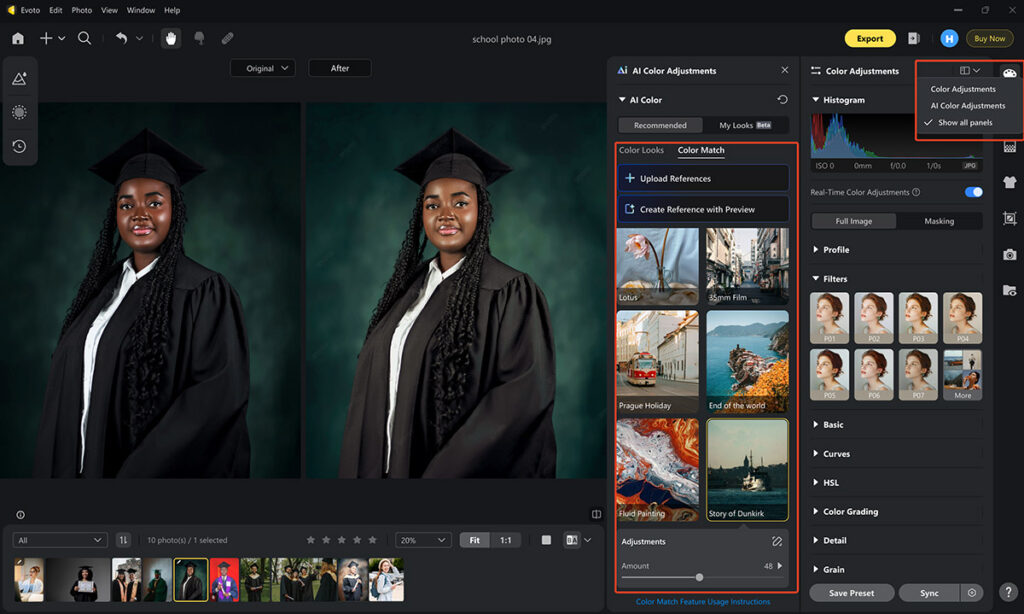Image resolution: width=1024 pixels, height=614 pixels.
Task: Set zoom to 1:1
Action: [505, 540]
